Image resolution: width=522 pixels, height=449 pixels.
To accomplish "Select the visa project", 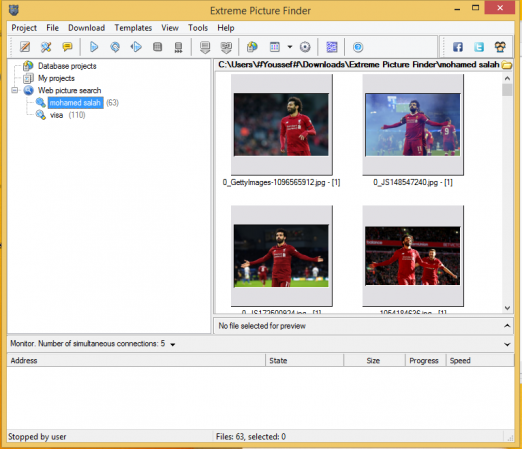I will click(56, 115).
